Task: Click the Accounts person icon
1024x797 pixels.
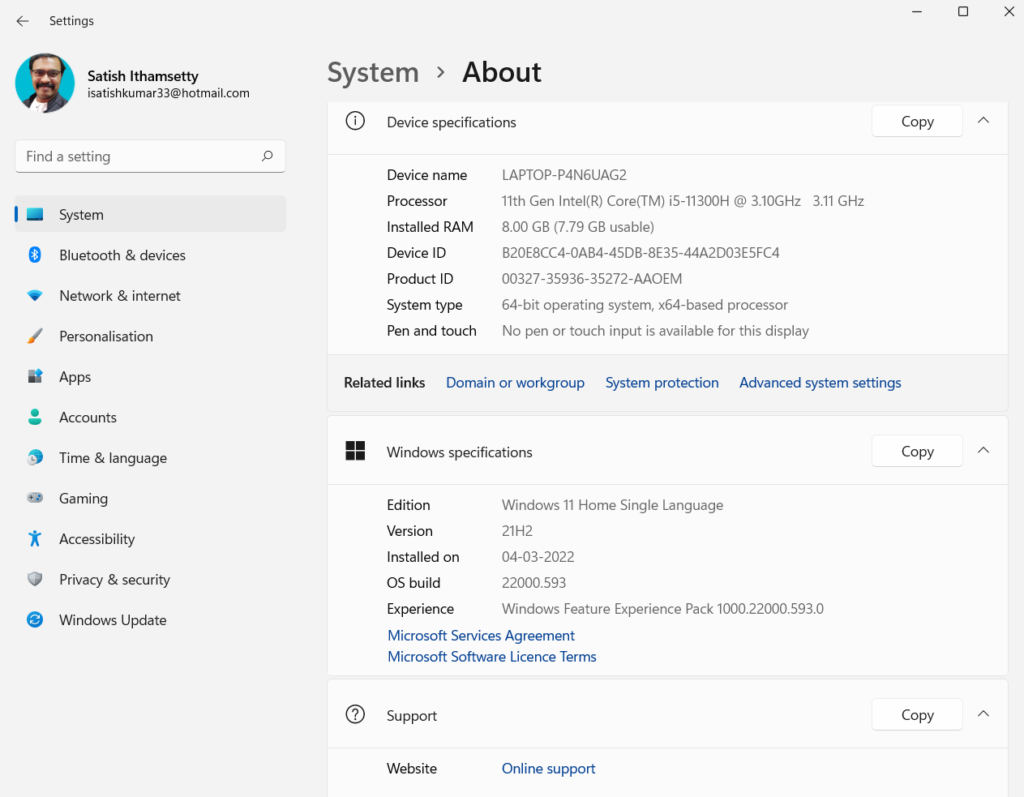Action: [x=35, y=417]
